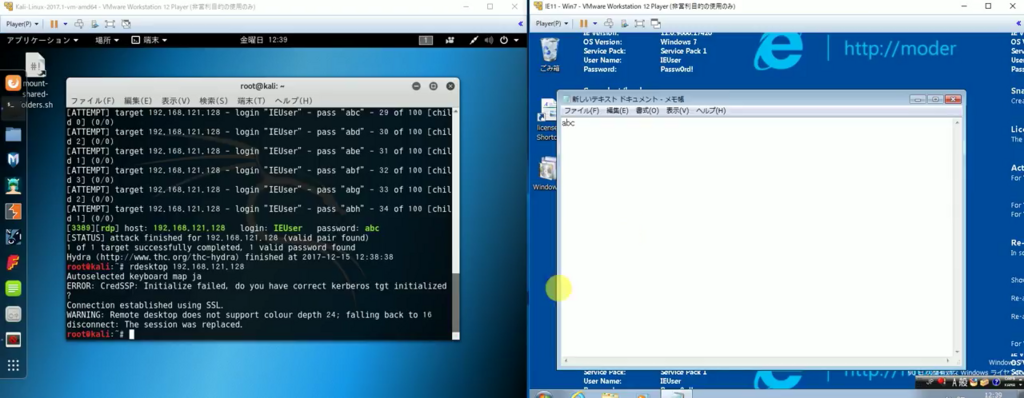Switch to Unity mode in Win7 VMware toolbar
The width and height of the screenshot is (1024, 398).
pyautogui.click(x=656, y=24)
